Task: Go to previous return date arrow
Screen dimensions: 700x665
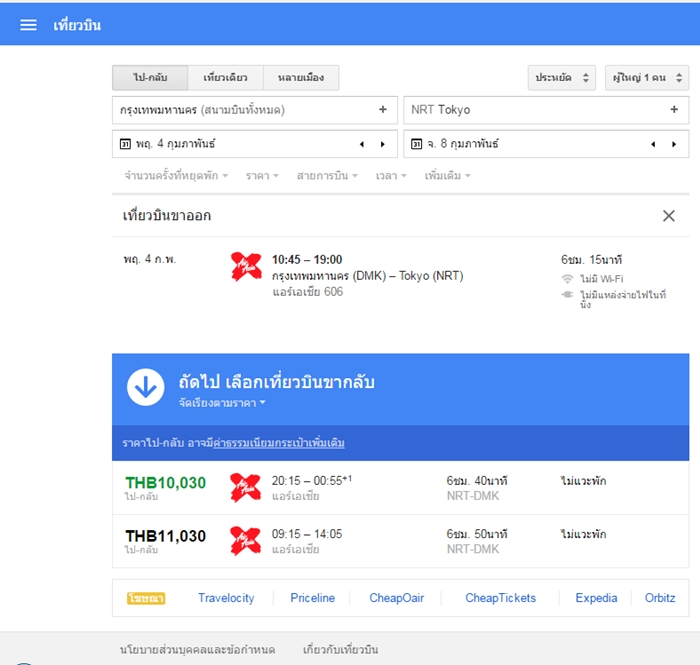Action: point(653,144)
